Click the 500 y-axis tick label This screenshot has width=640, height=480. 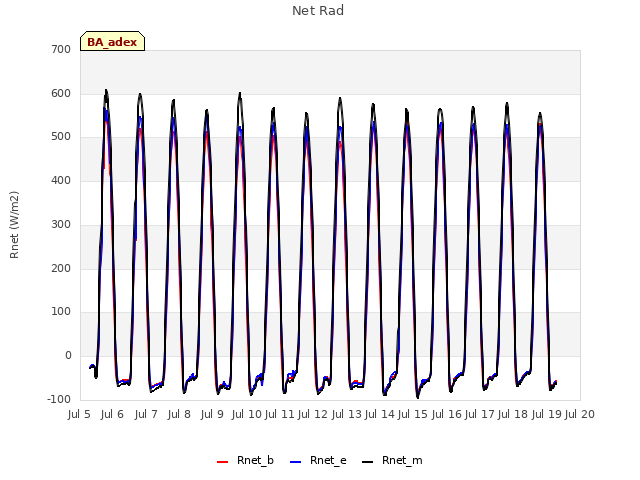tap(61, 137)
